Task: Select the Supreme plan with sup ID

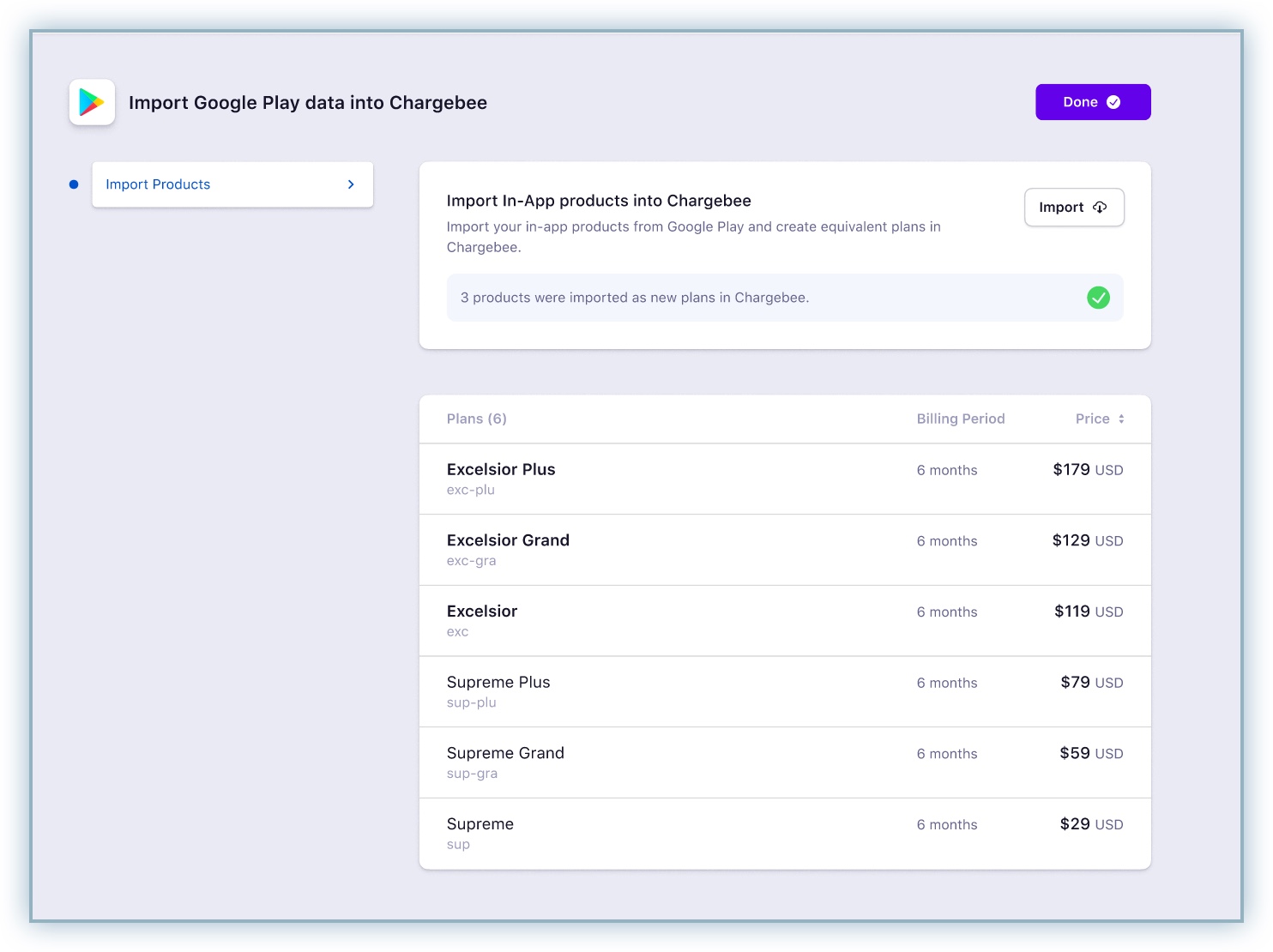Action: click(x=480, y=825)
